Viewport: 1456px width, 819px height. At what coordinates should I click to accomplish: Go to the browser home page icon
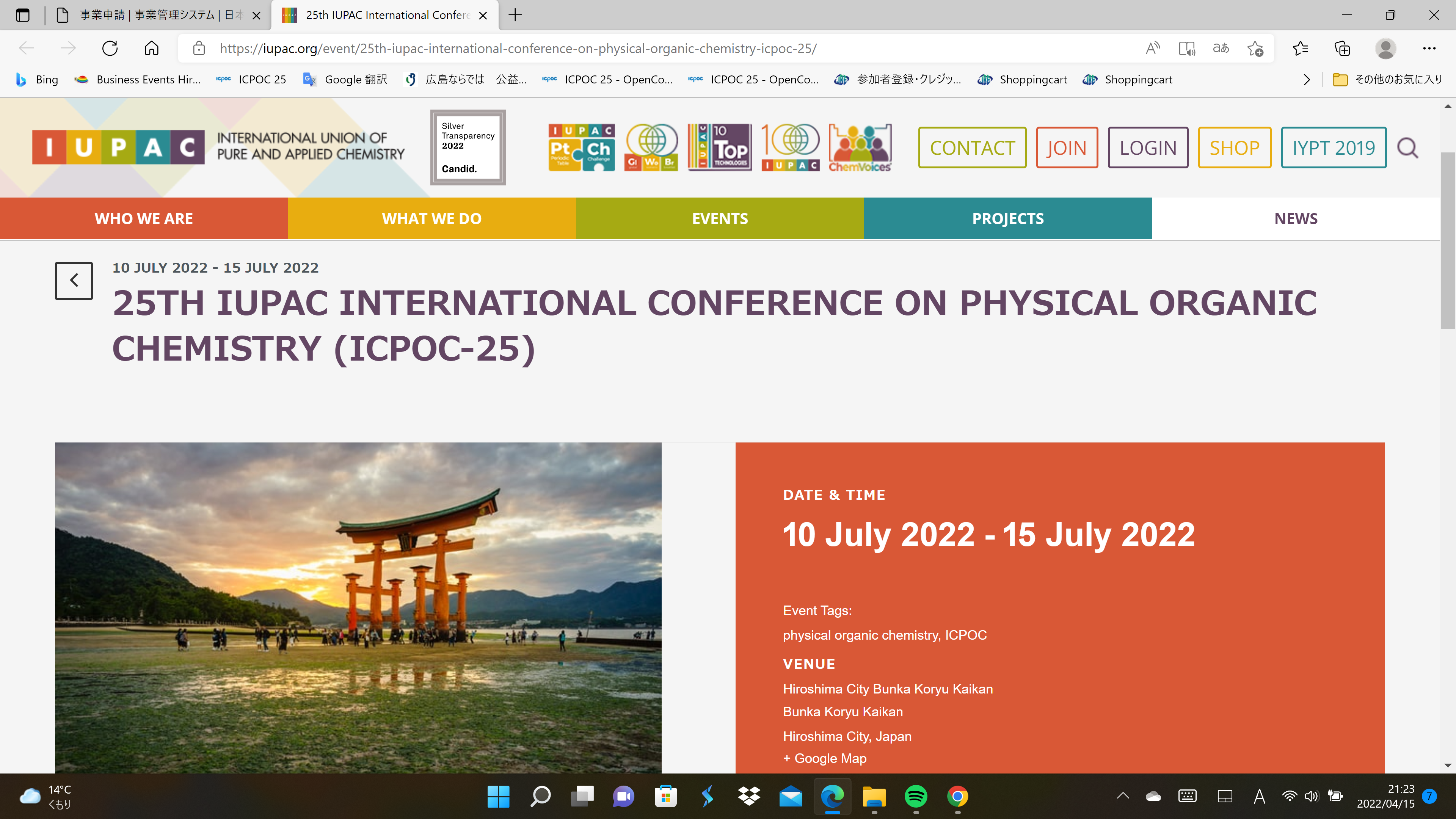click(x=152, y=49)
